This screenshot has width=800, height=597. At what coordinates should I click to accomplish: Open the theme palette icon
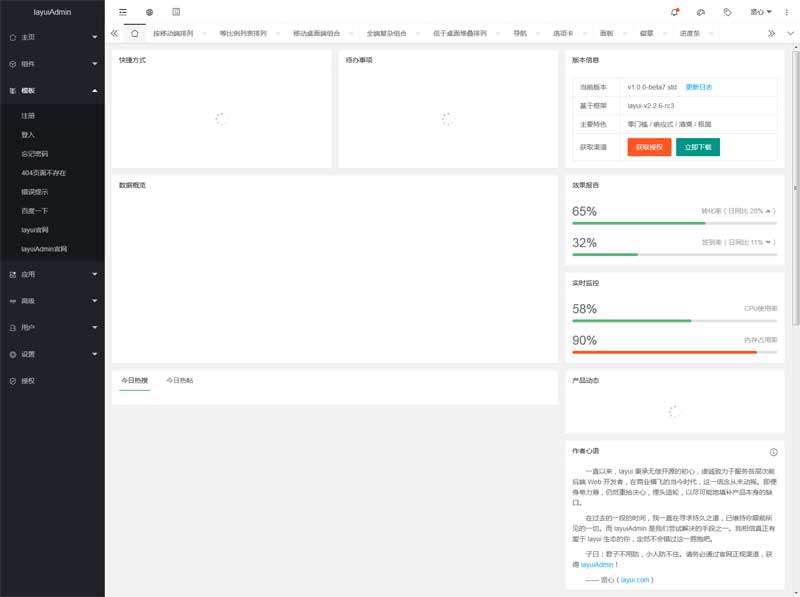point(701,12)
